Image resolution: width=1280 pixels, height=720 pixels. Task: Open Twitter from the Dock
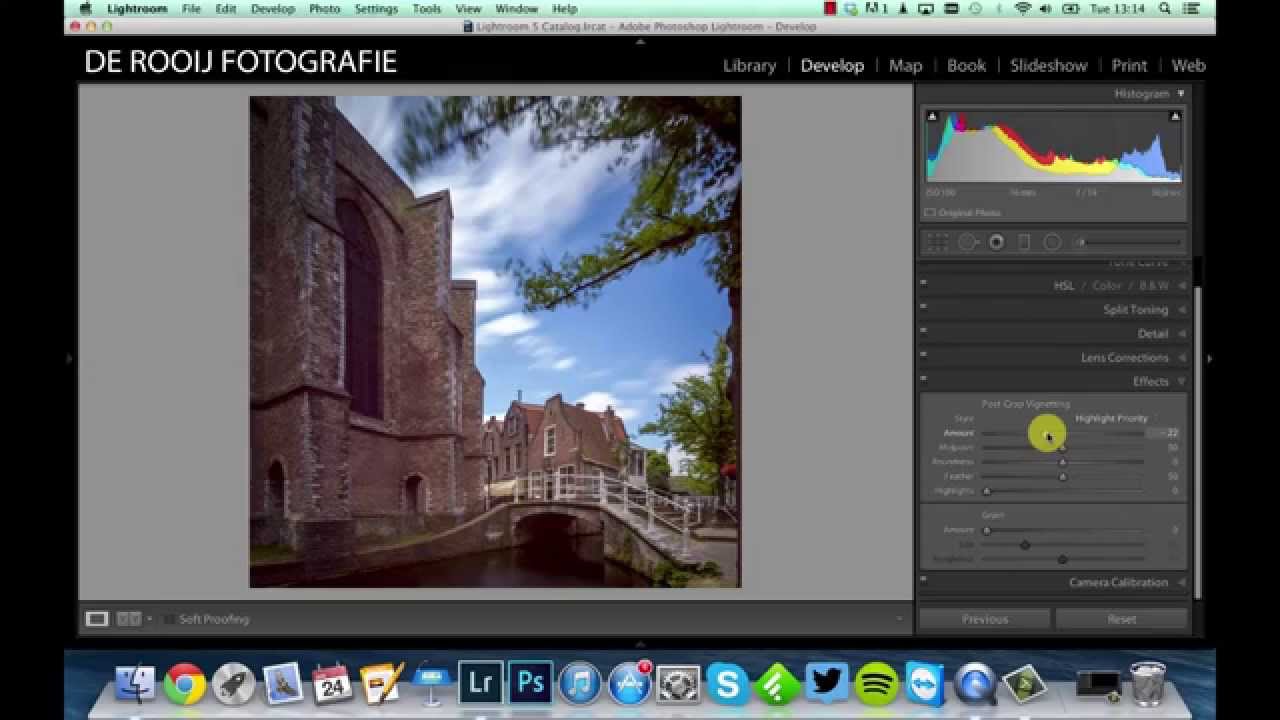827,685
